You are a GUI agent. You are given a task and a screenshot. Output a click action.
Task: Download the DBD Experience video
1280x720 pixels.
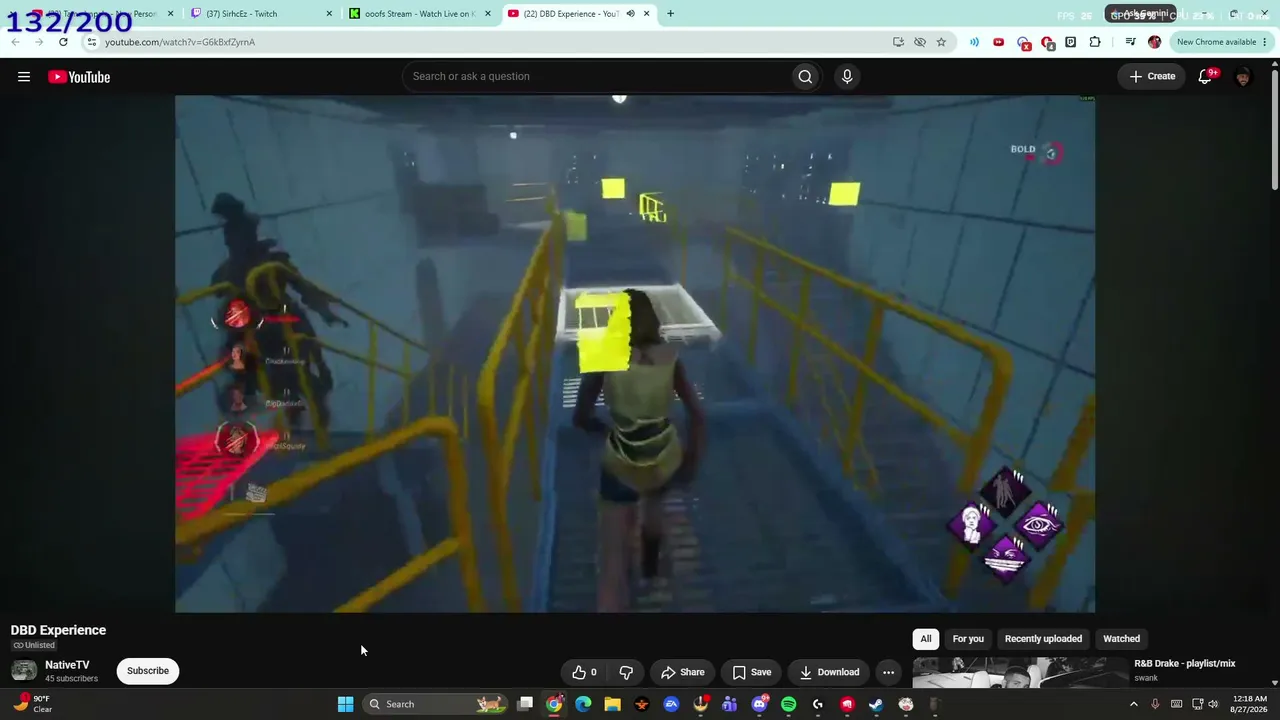pyautogui.click(x=829, y=672)
